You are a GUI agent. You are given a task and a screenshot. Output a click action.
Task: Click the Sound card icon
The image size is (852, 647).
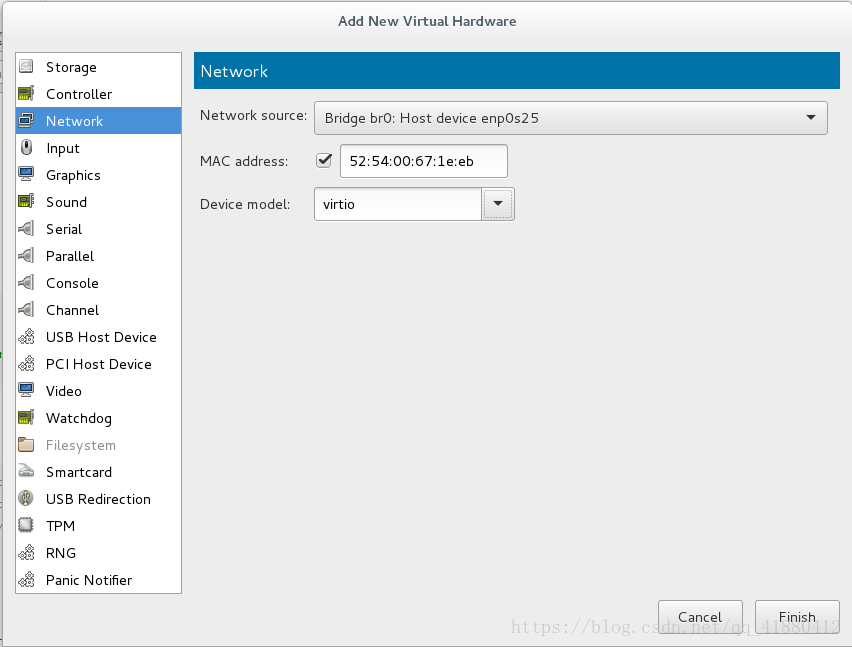[x=26, y=202]
